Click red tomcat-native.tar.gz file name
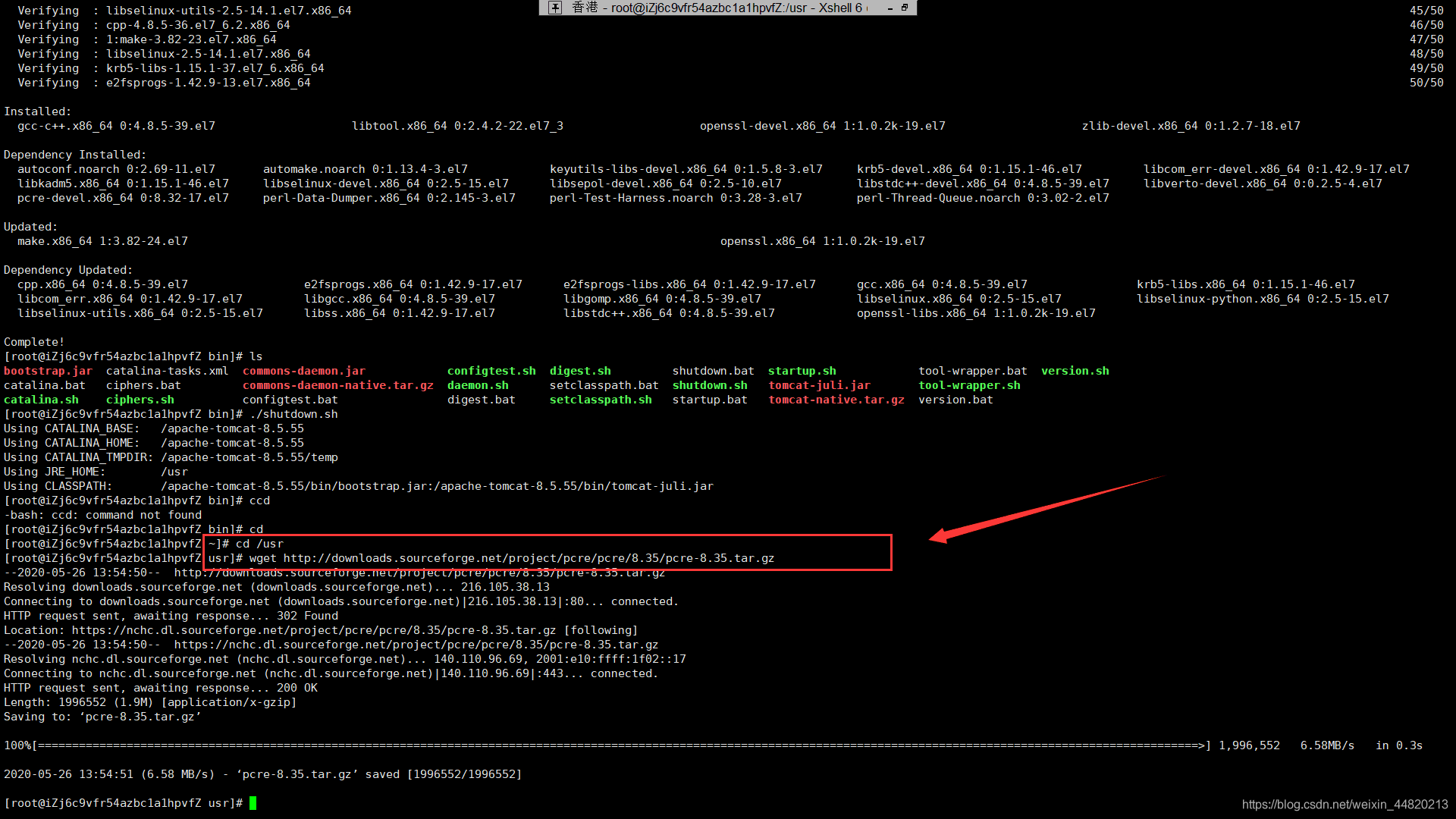Screen dimensions: 1456x819 click(836, 400)
